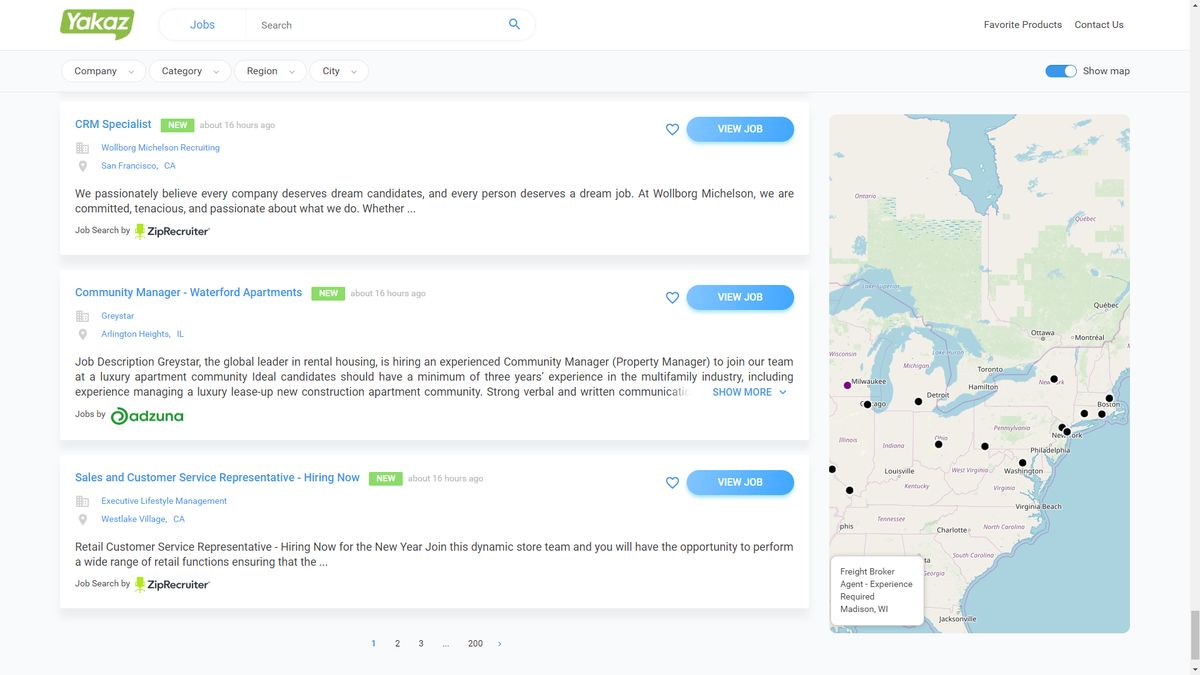
Task: Open the Contact Us menu item
Action: [1098, 24]
